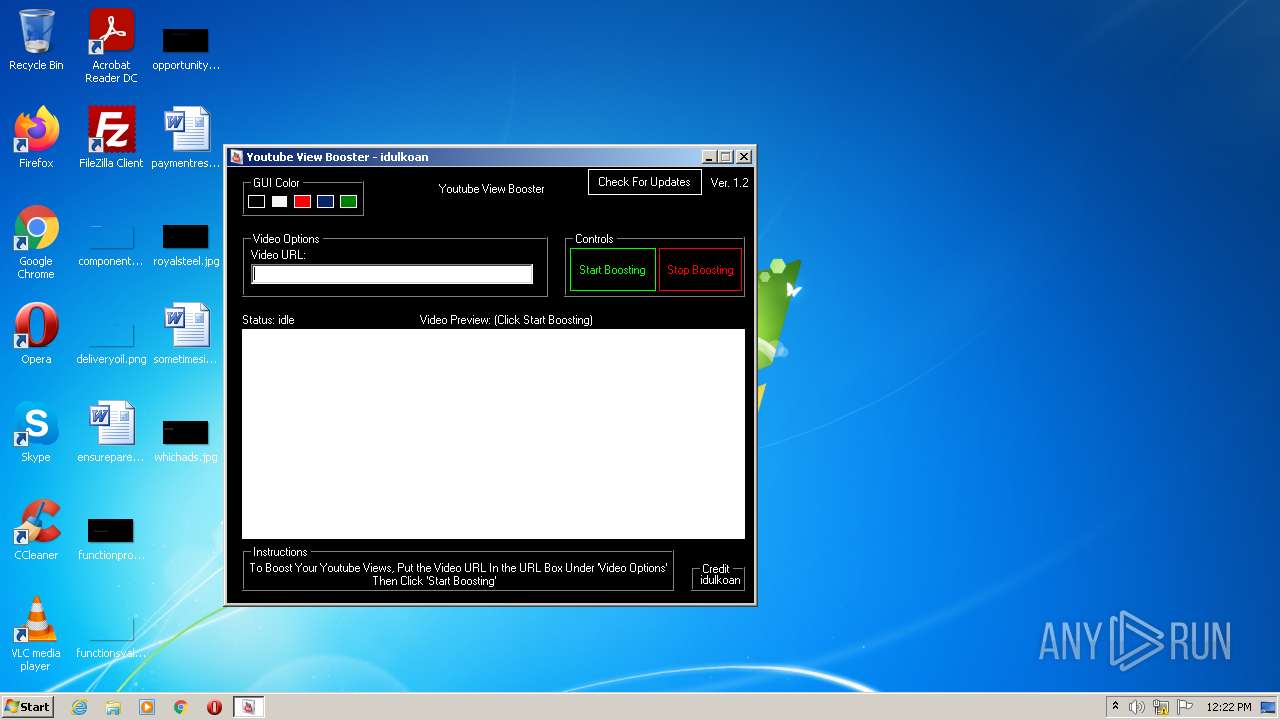The height and width of the screenshot is (720, 1280).
Task: Select the red GUI color swatch
Action: (303, 202)
